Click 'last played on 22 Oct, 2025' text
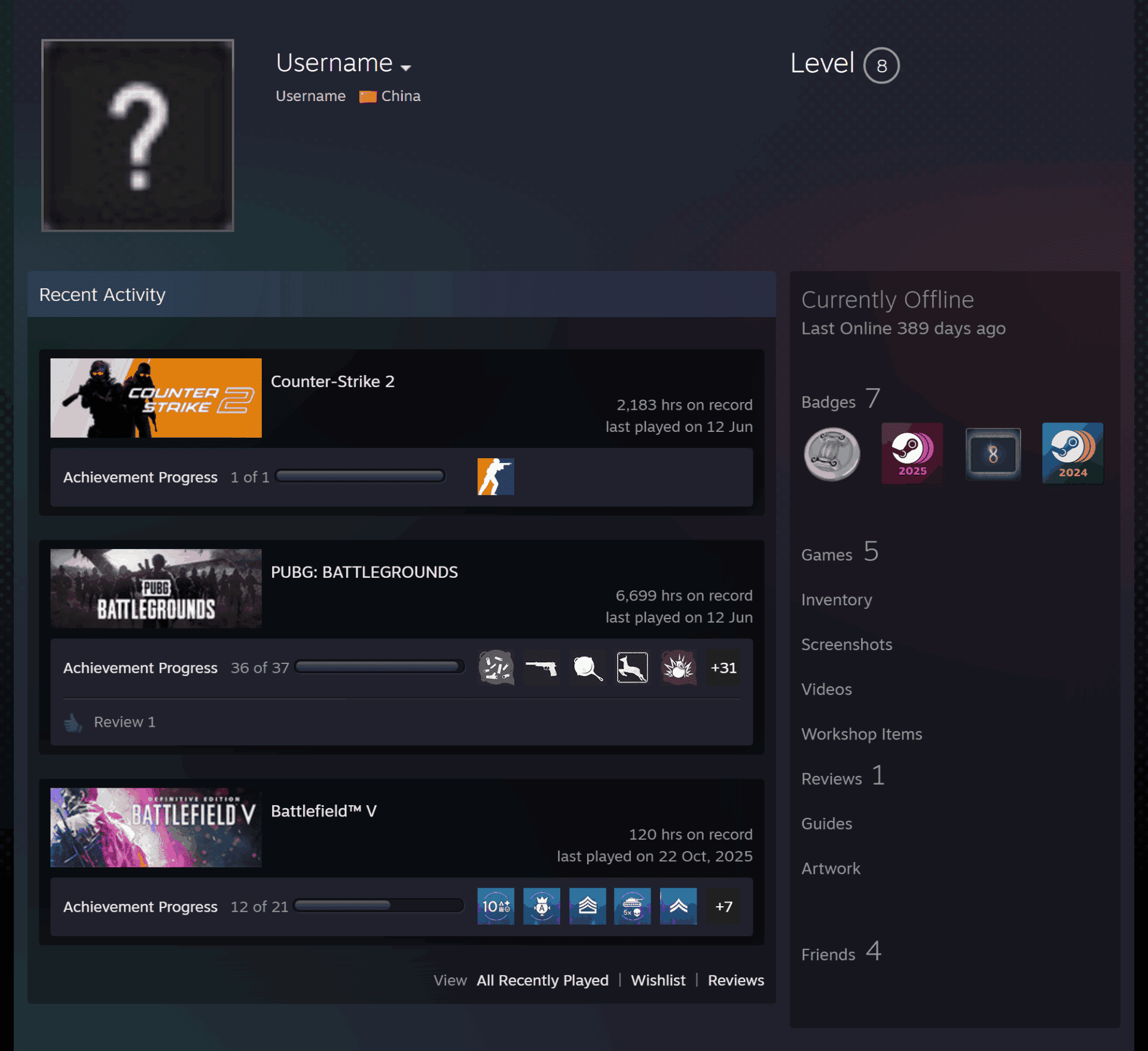The height and width of the screenshot is (1051, 1148). 655,857
